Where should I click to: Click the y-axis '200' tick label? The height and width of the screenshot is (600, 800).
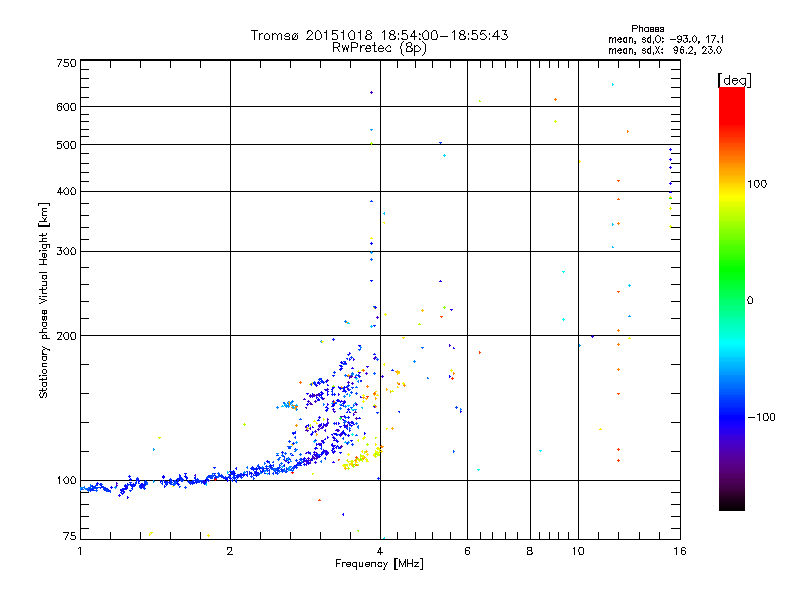pyautogui.click(x=66, y=336)
